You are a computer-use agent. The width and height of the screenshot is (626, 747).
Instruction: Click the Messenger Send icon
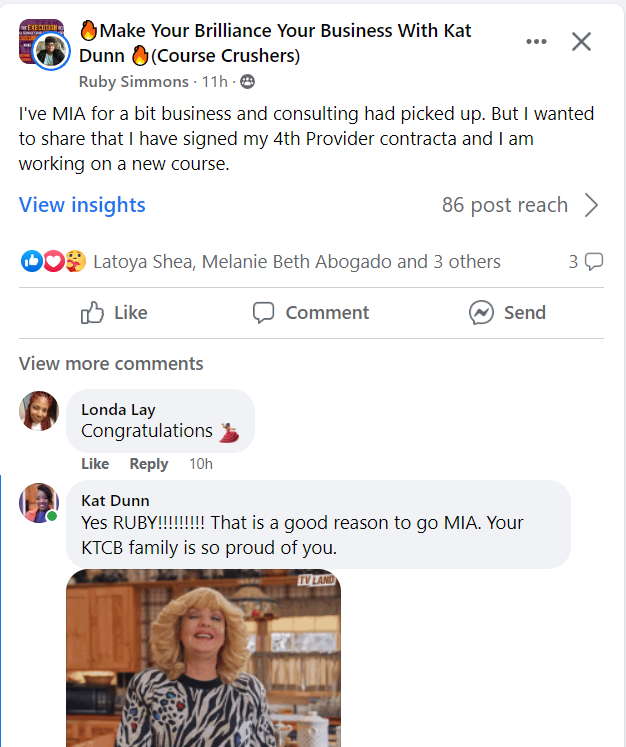(x=481, y=313)
